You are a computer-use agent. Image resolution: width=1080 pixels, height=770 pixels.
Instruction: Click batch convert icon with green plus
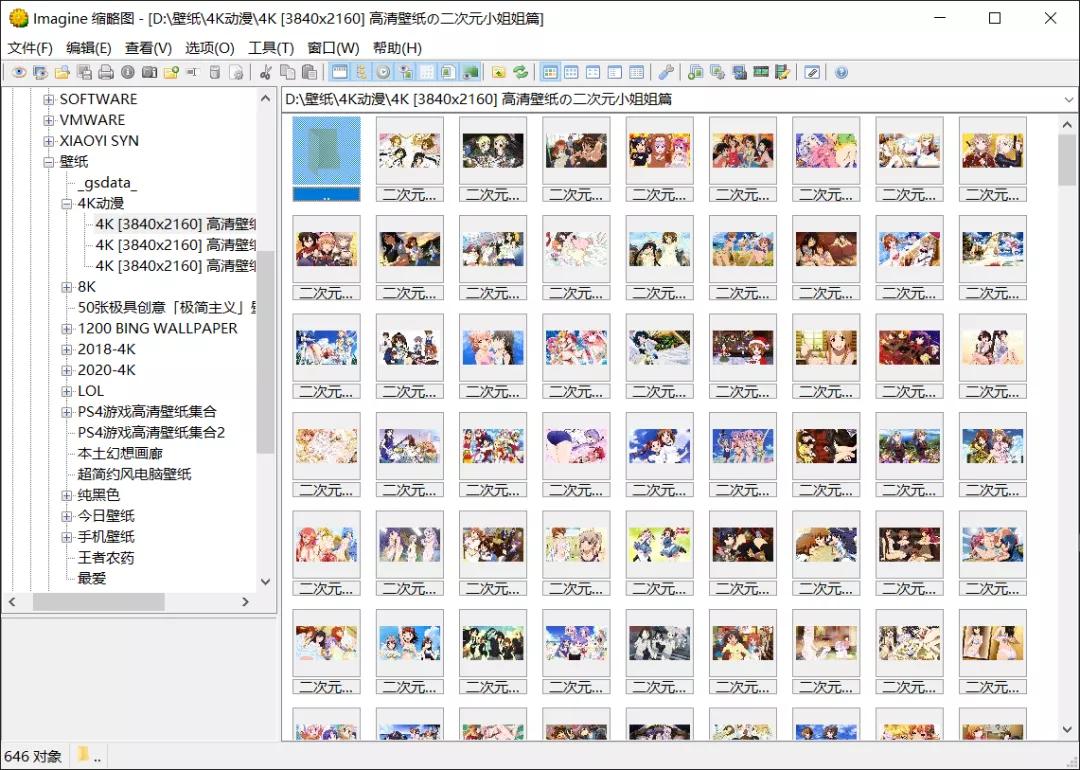point(696,72)
